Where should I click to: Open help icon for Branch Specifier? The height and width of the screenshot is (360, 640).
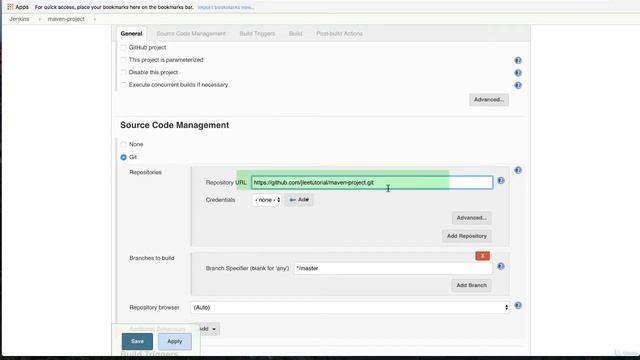pyautogui.click(x=501, y=266)
